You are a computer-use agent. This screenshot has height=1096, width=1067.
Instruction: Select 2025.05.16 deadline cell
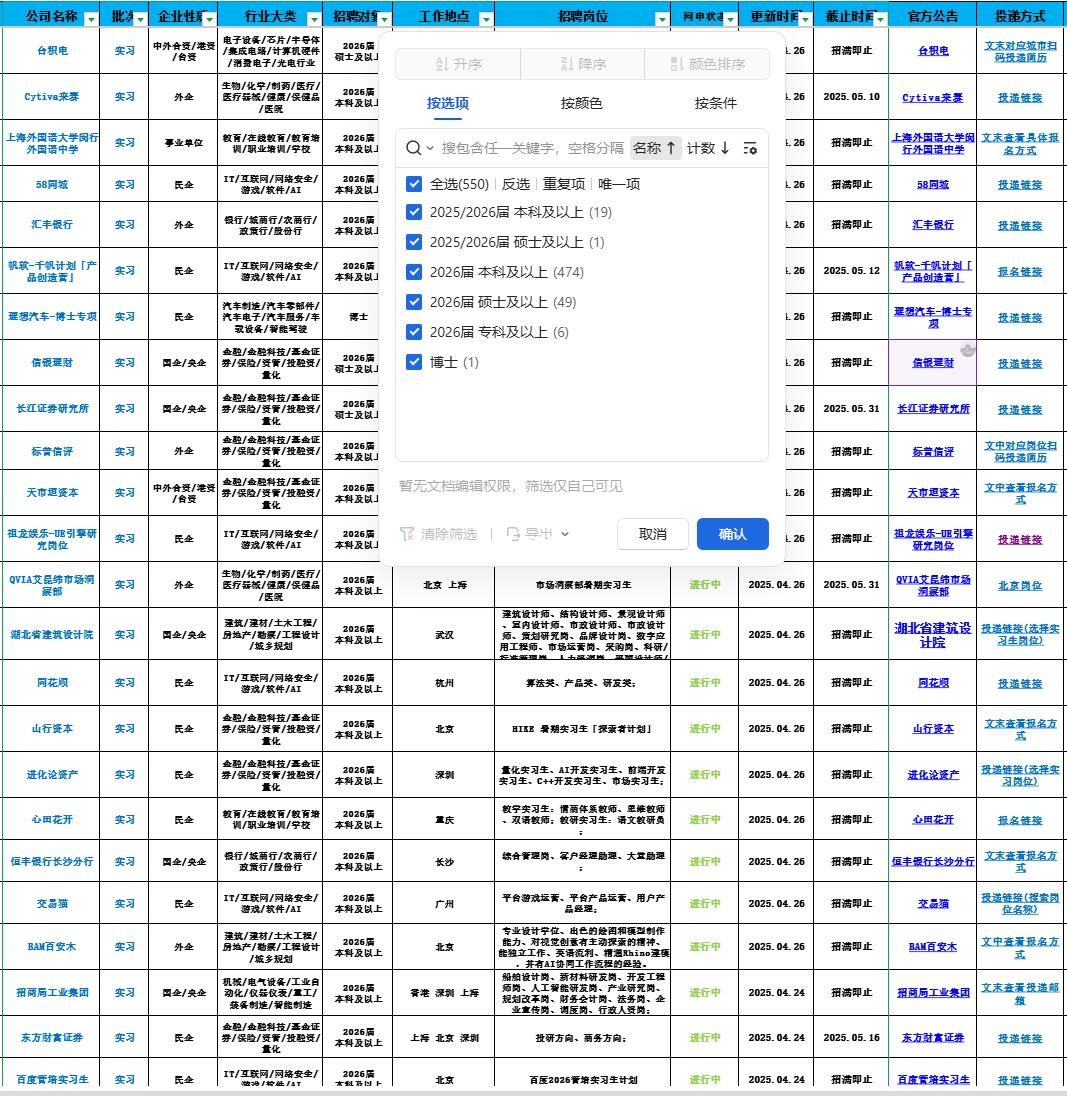[851, 1038]
